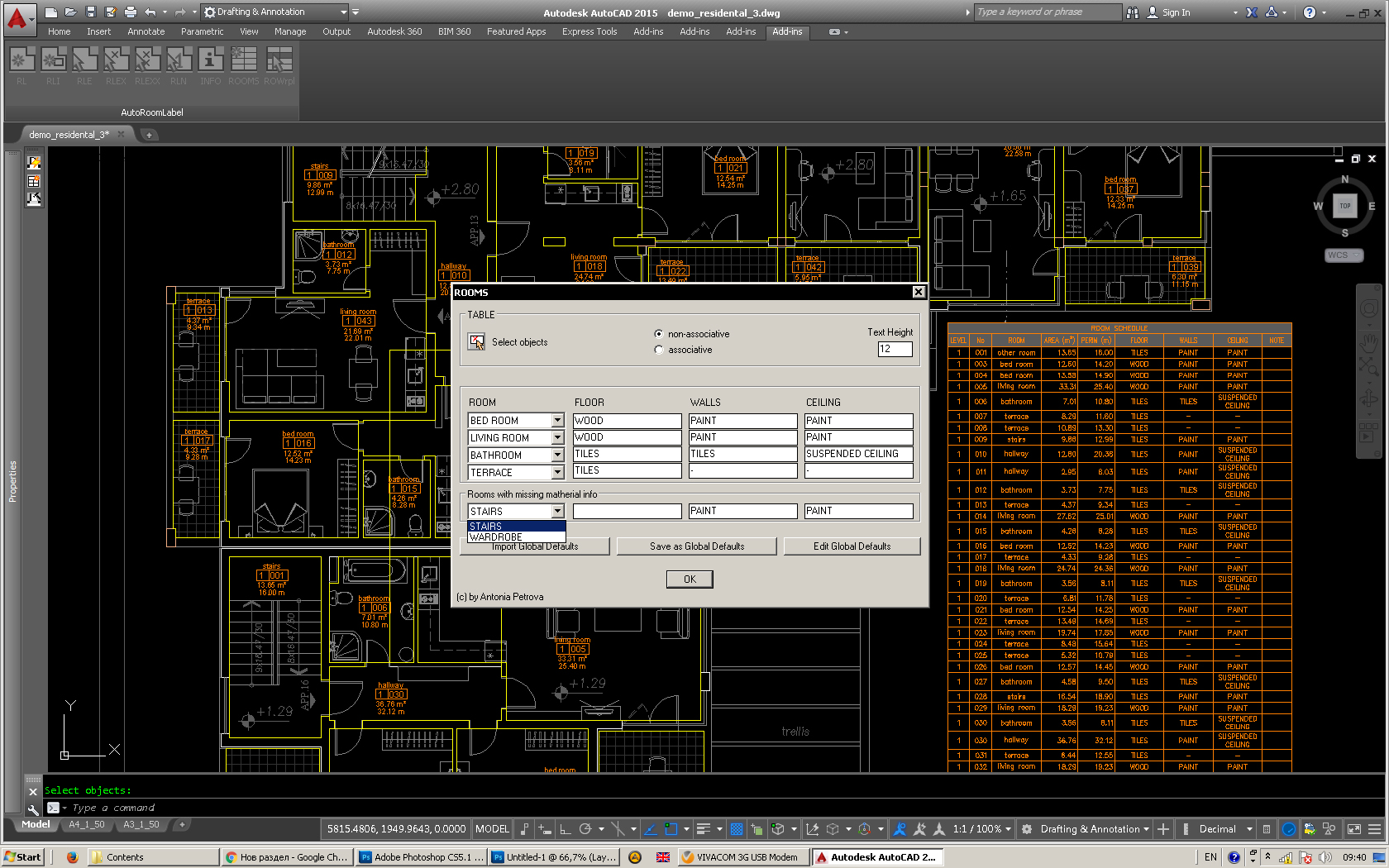Click the Text Height input field
Screen dimensions: 1389x868
[x=895, y=349]
